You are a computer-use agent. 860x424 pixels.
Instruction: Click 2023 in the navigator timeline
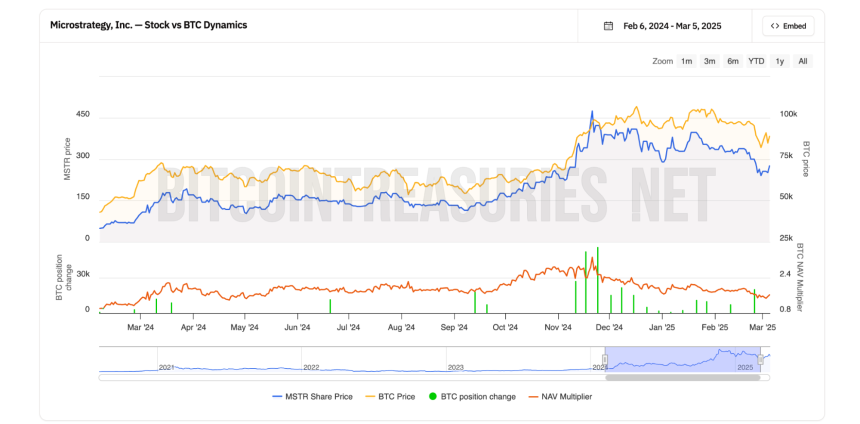tap(456, 367)
